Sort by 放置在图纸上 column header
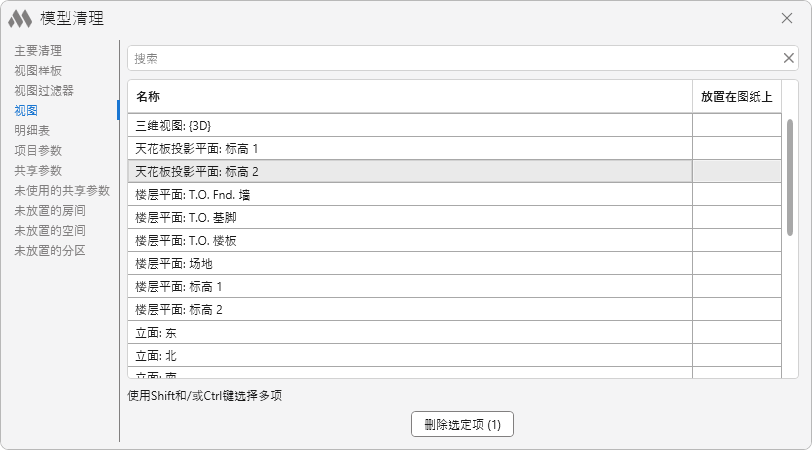This screenshot has height=450, width=812. click(737, 97)
